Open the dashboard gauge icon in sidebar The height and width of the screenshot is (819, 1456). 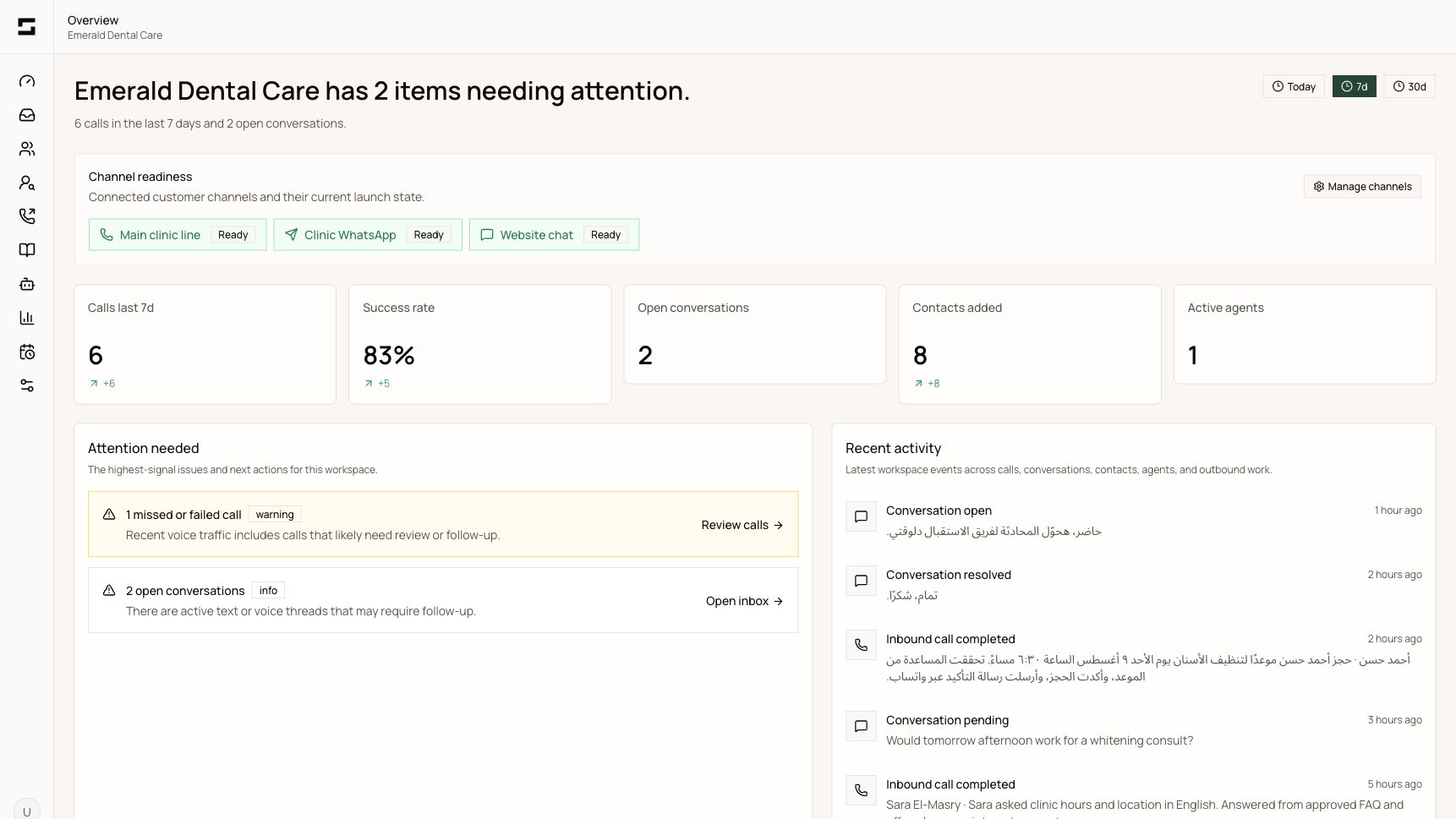tap(27, 81)
